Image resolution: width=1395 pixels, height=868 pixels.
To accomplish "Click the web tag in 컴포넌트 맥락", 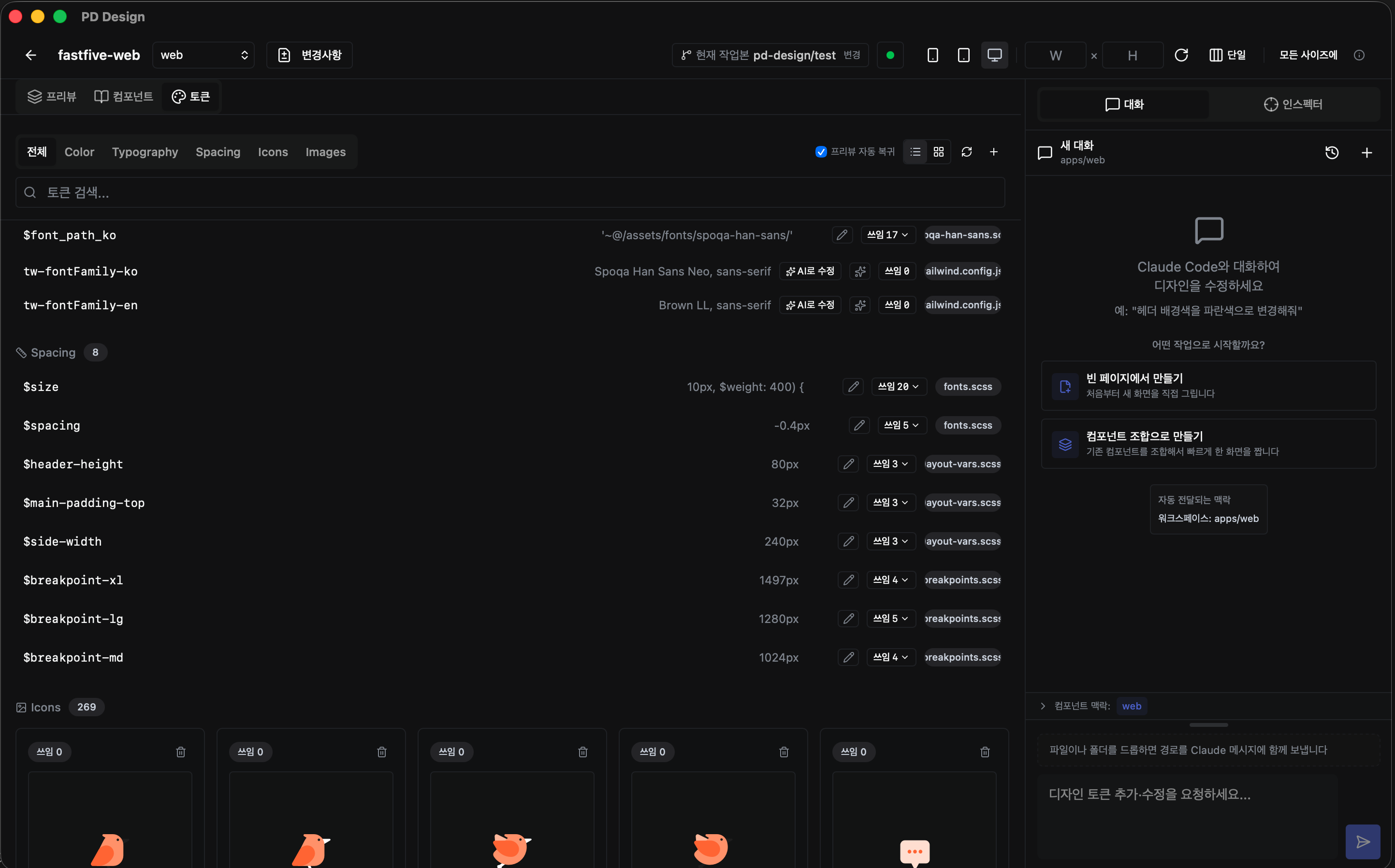I will point(1132,706).
